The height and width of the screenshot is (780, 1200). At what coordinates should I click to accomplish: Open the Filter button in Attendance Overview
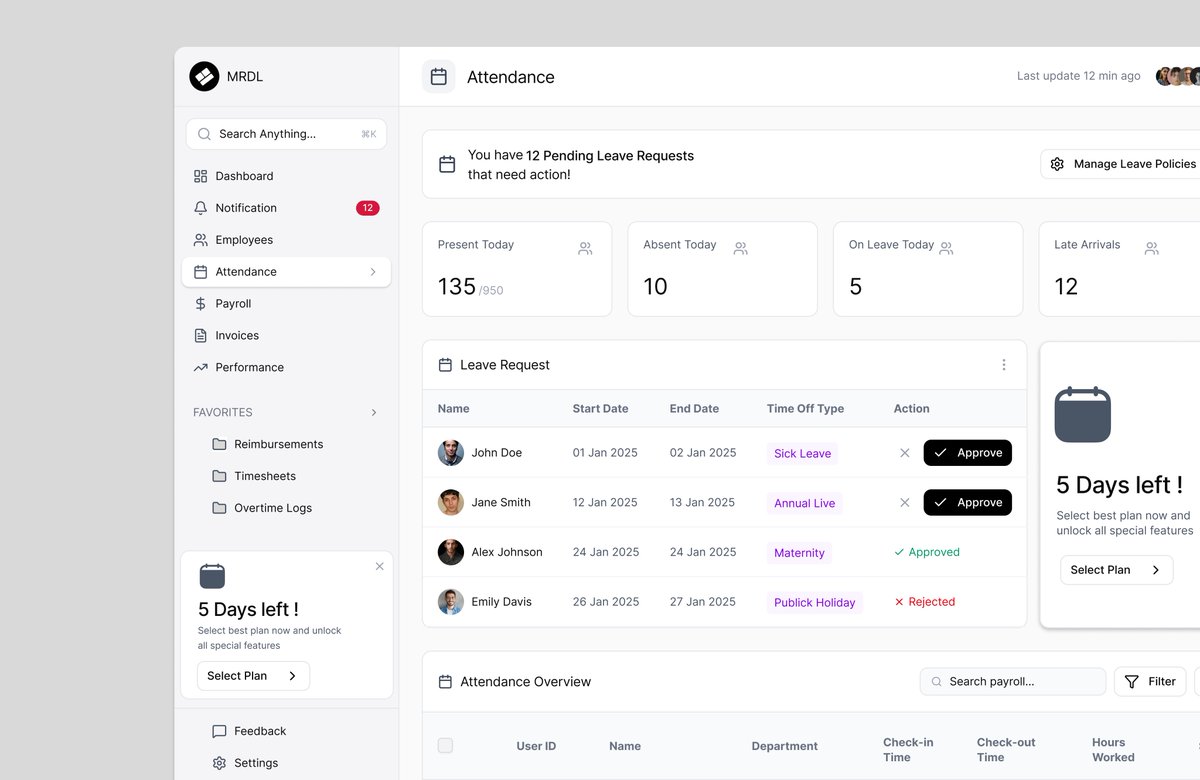[1150, 682]
